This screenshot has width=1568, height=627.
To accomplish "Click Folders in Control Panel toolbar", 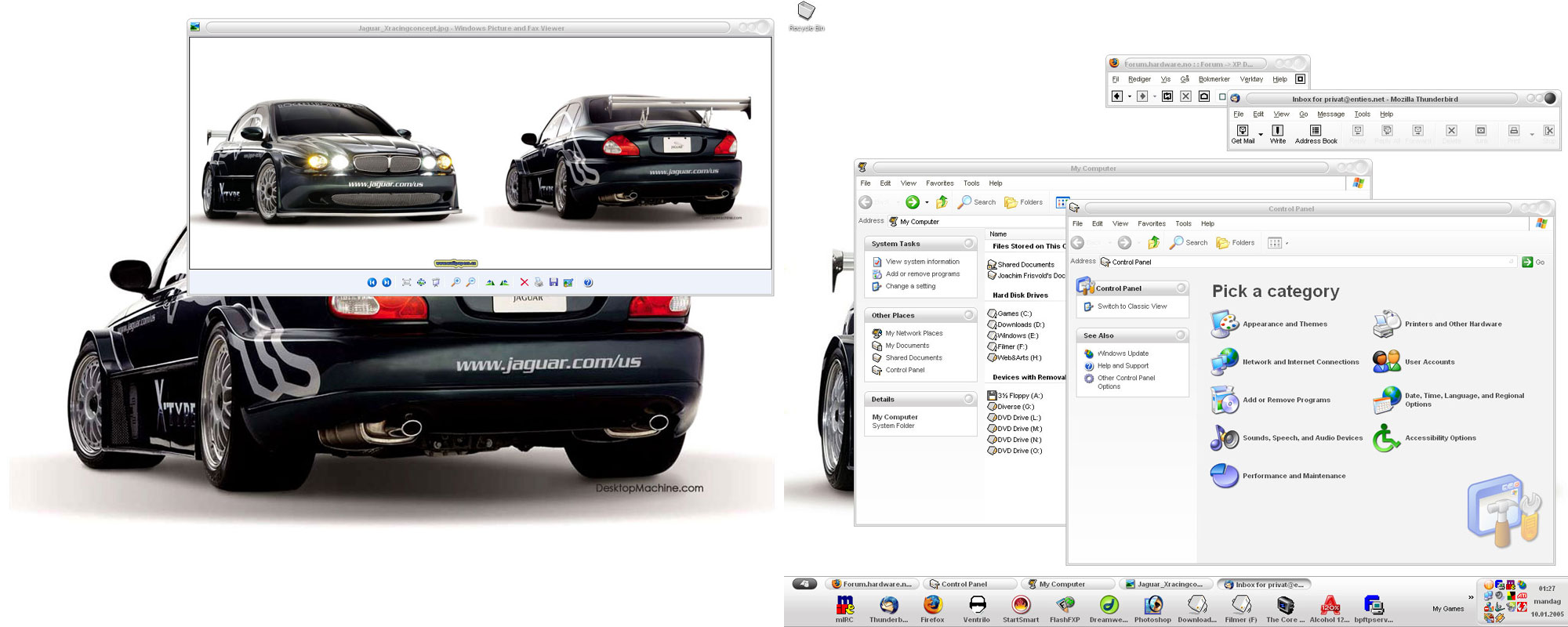I will (x=1236, y=242).
